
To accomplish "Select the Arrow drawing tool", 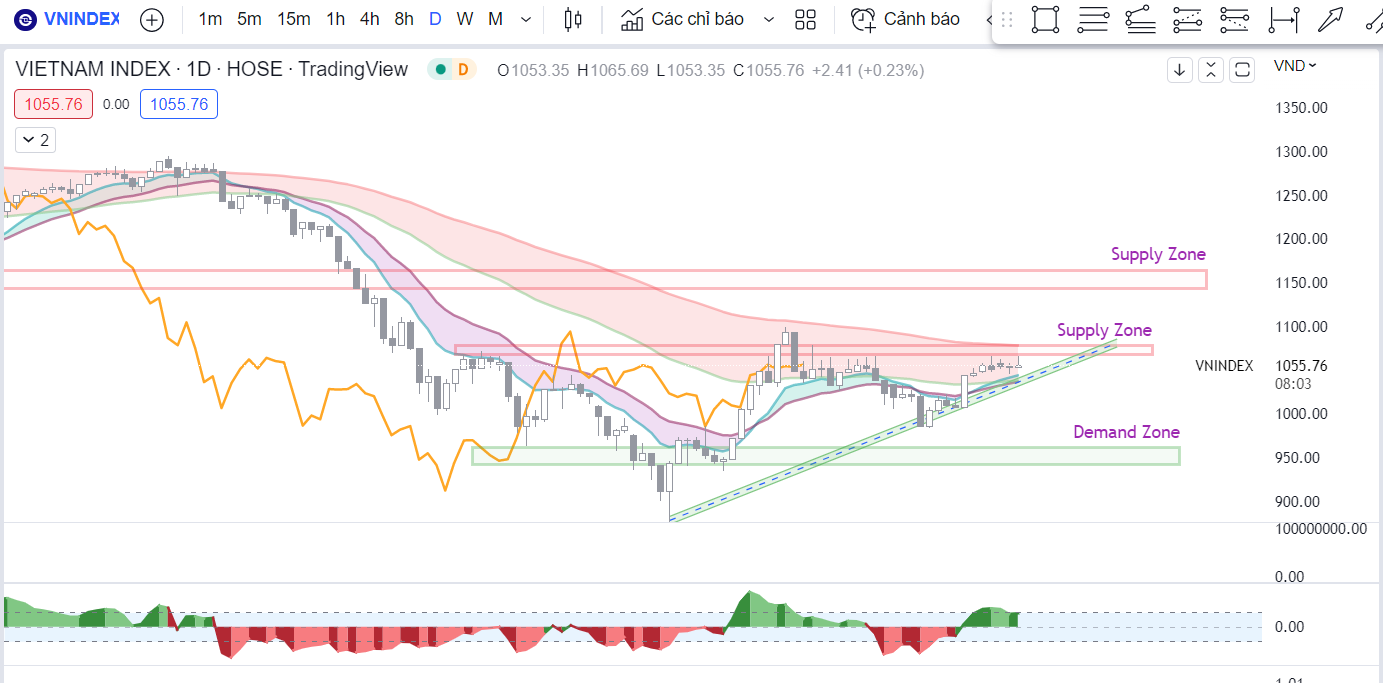I will point(1329,19).
